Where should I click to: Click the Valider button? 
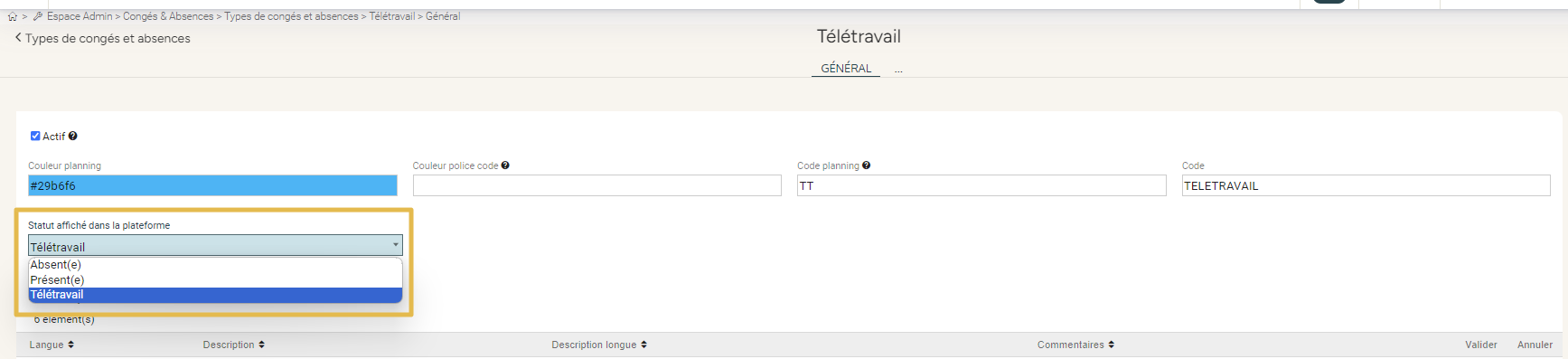(1481, 345)
